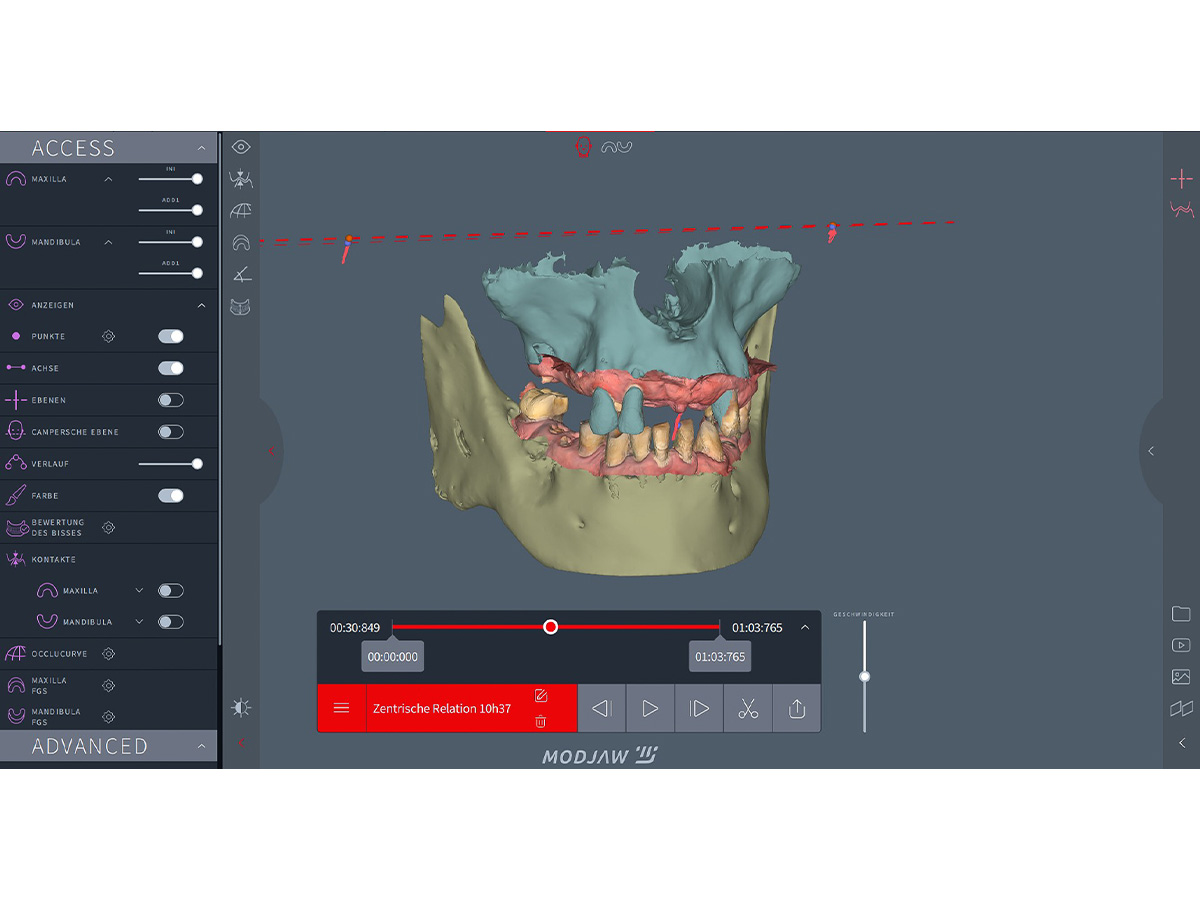
Task: Click the scissors cut recording button
Action: 747,708
